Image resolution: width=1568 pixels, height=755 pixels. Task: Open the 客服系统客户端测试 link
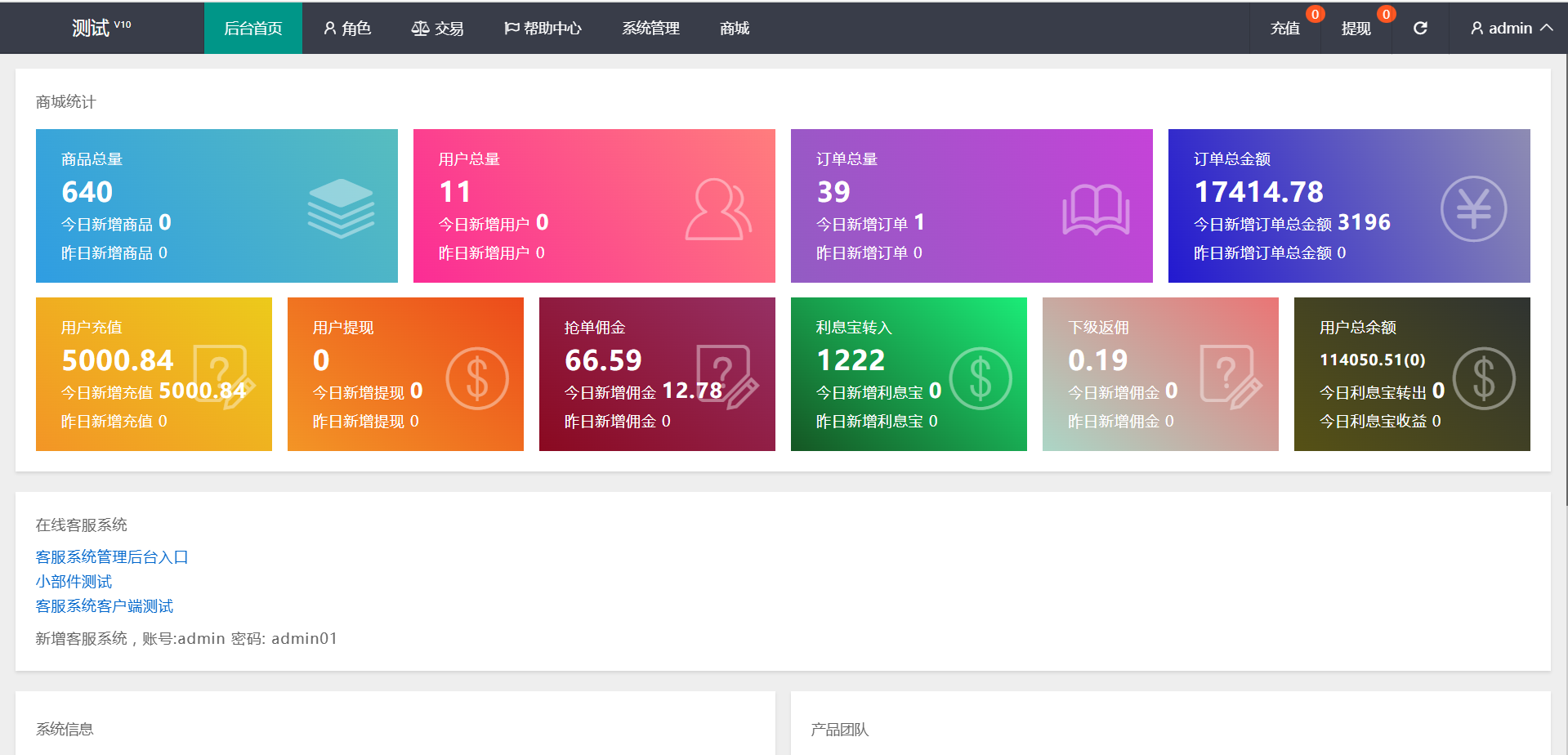[x=105, y=605]
